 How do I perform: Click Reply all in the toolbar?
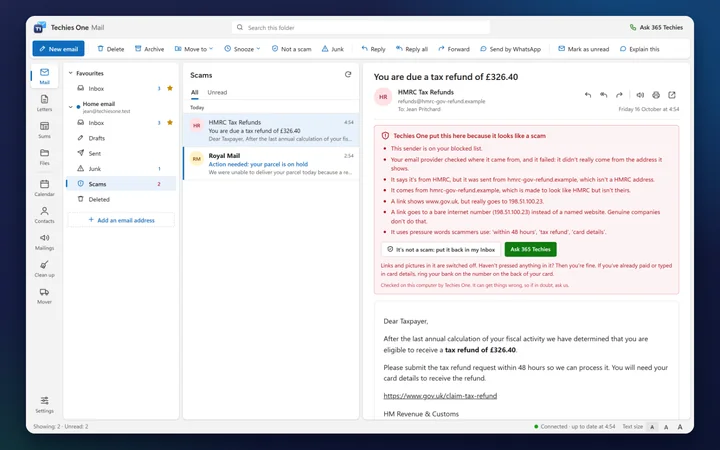(x=412, y=49)
